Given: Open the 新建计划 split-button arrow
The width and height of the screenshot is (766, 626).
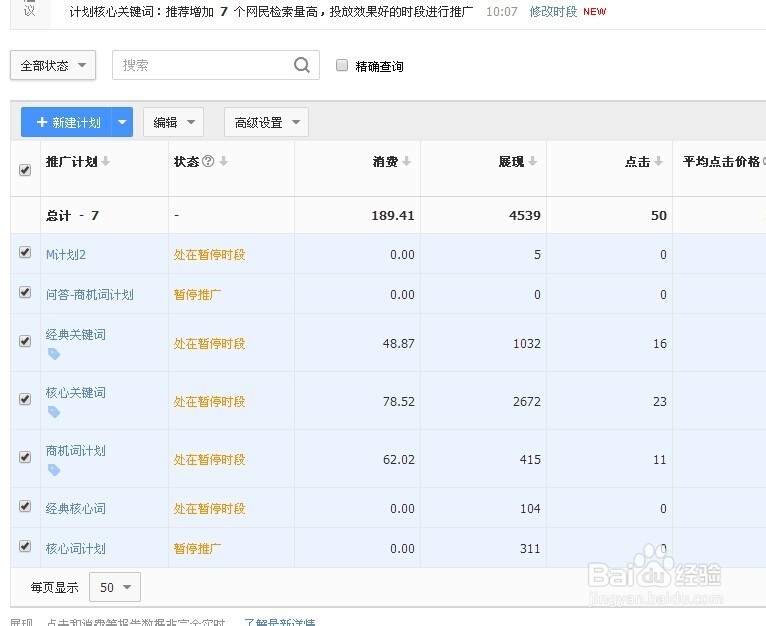Looking at the screenshot, I should [x=122, y=122].
